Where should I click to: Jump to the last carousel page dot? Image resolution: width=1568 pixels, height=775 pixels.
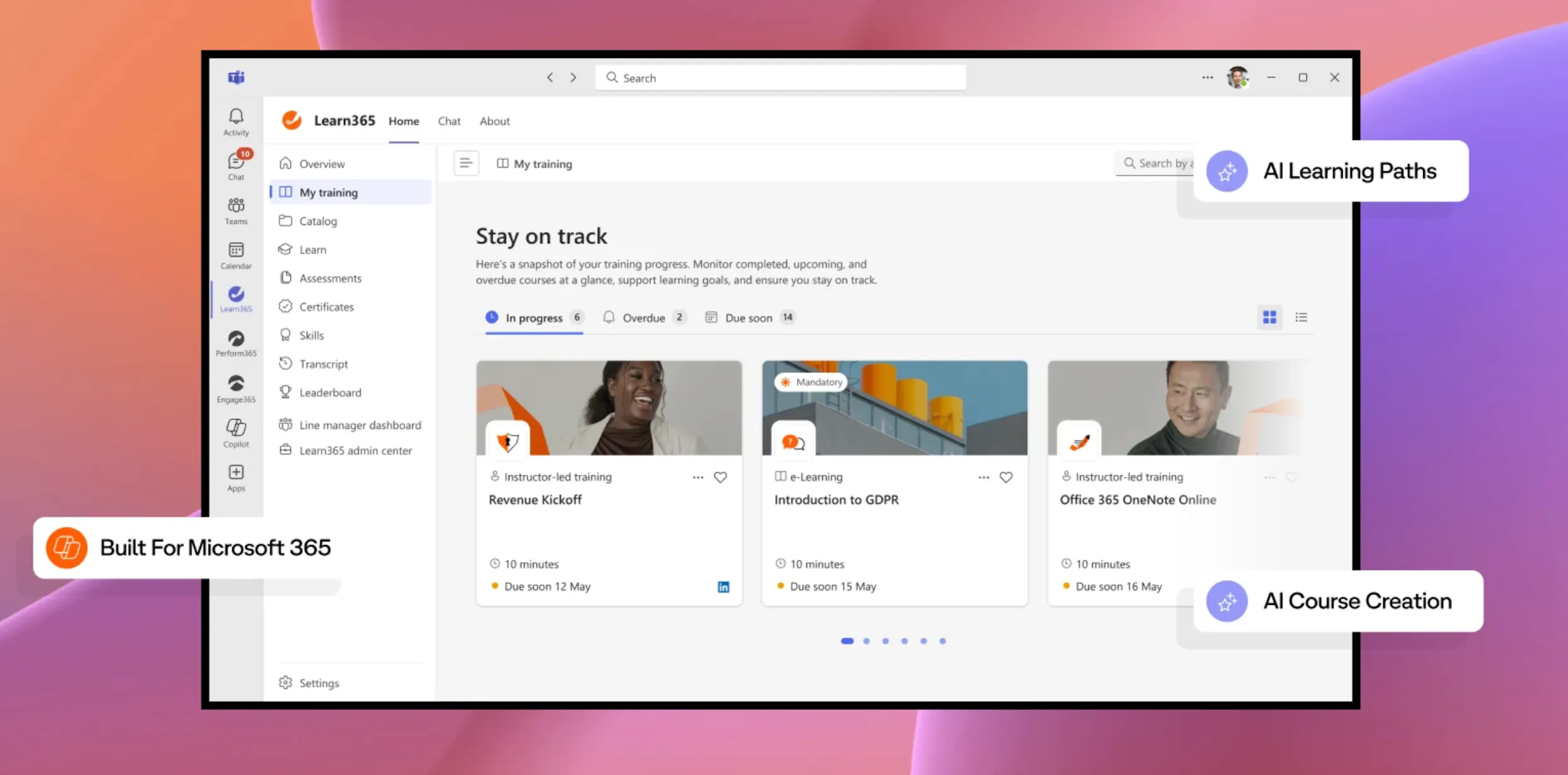pos(943,641)
